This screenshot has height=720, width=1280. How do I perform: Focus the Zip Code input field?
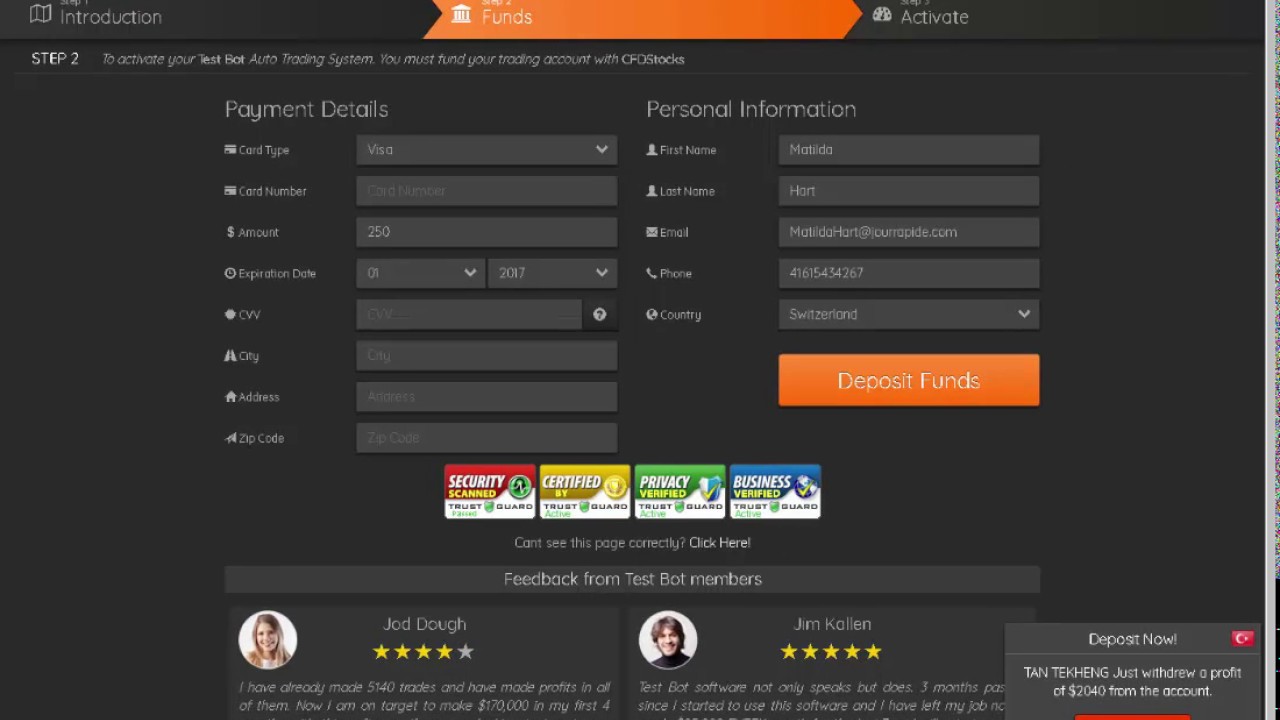[487, 438]
